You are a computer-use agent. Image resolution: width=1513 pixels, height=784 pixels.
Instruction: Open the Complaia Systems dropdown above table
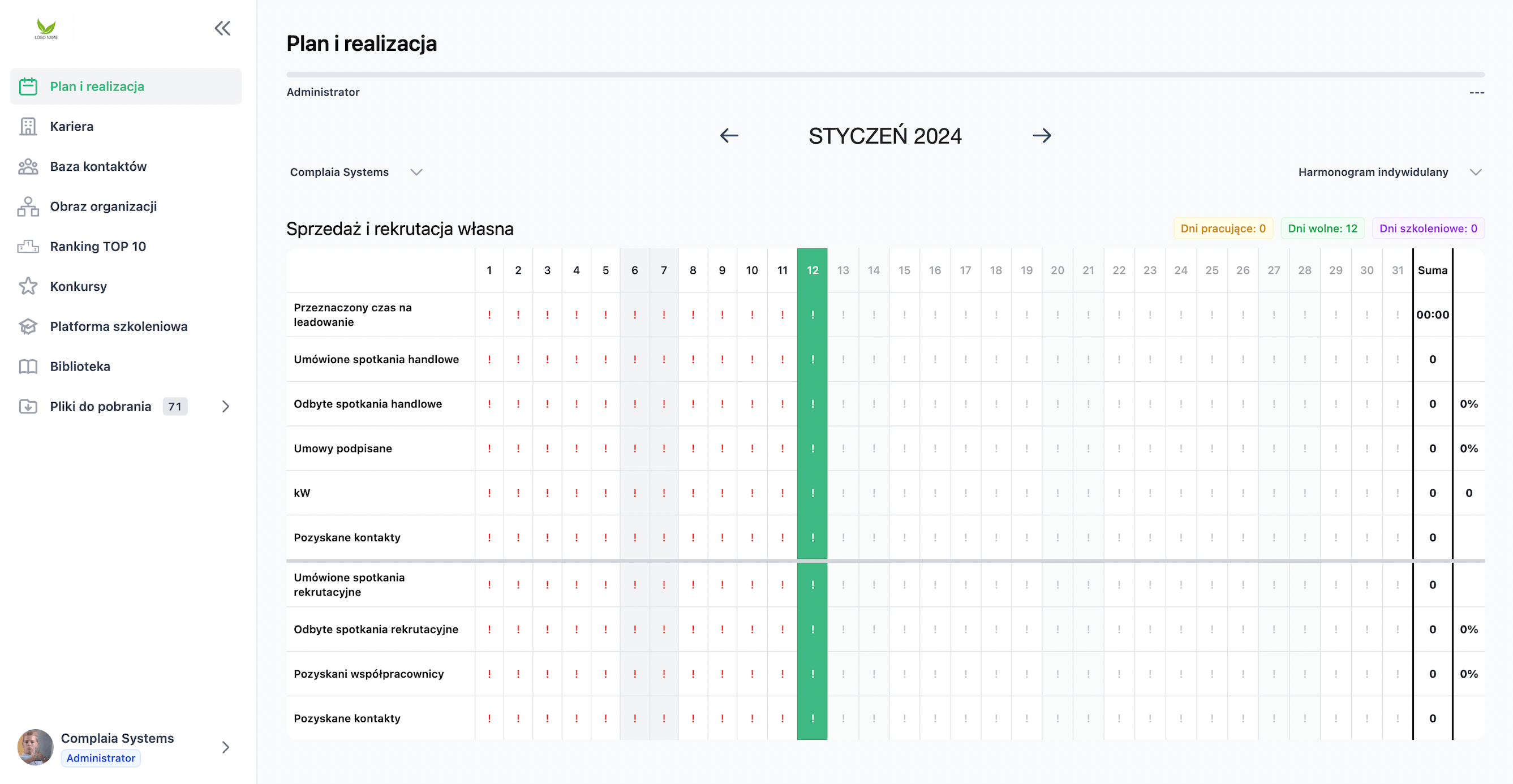(x=356, y=172)
